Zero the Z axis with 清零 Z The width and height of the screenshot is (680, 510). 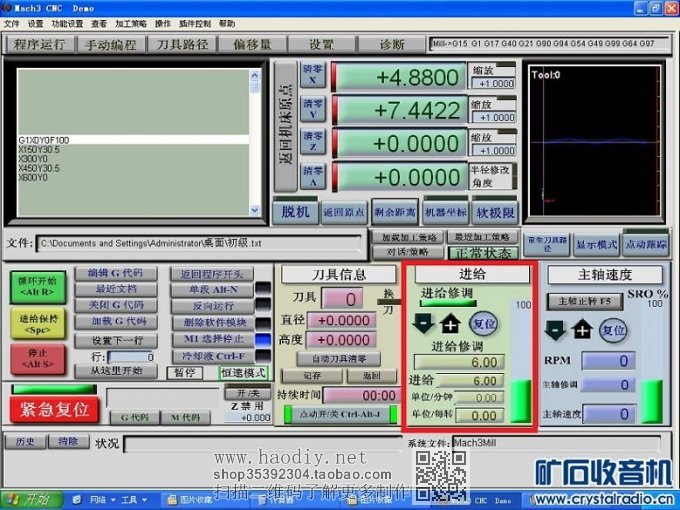tap(313, 143)
